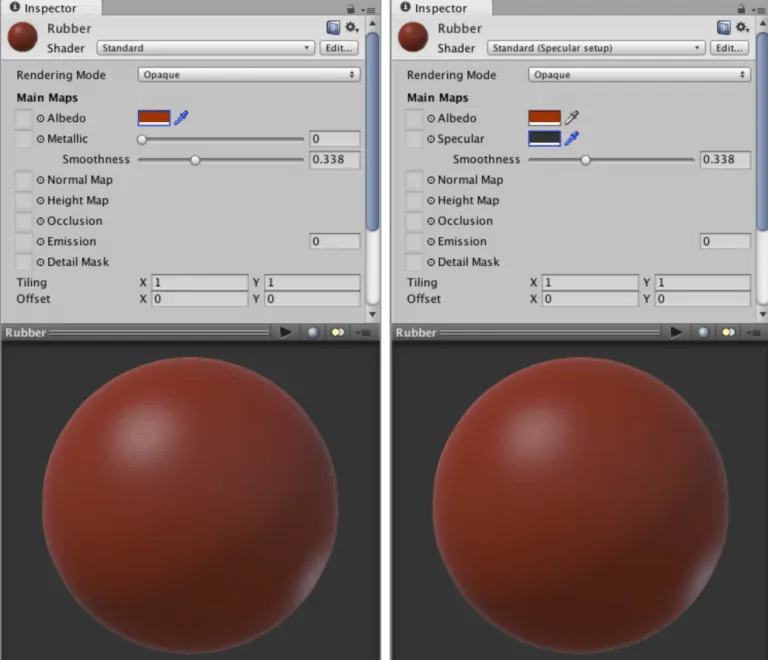Click Emission value field in left Inspector
This screenshot has height=660, width=768.
coord(335,241)
